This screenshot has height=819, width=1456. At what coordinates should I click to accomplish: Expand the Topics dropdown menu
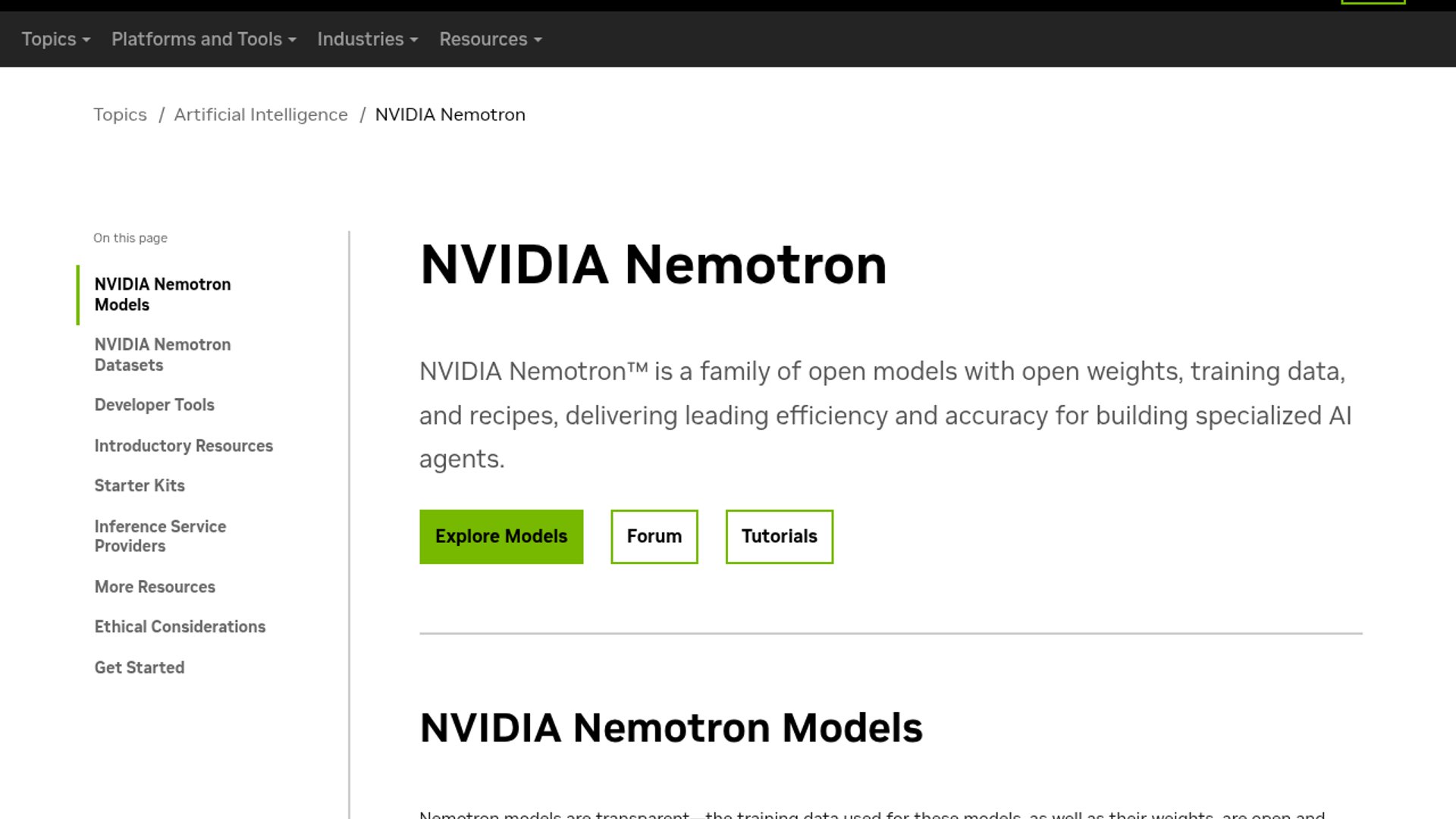(55, 39)
